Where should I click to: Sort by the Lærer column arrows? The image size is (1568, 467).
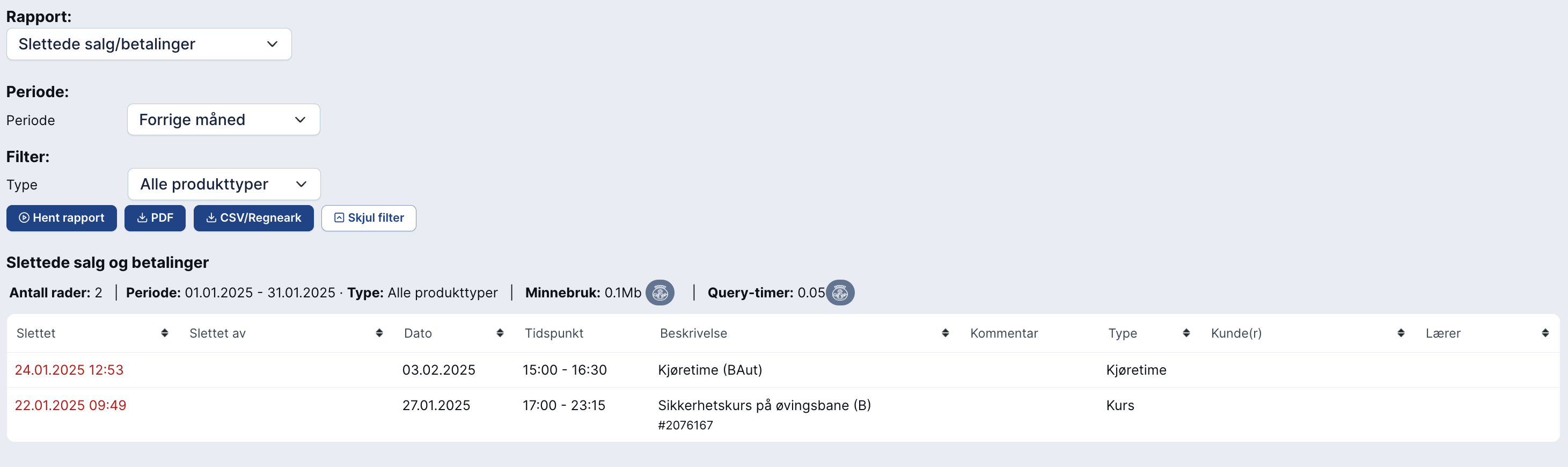(1545, 333)
